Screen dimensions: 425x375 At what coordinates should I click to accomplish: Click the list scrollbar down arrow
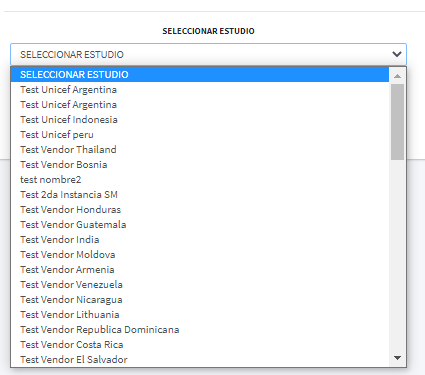point(397,358)
